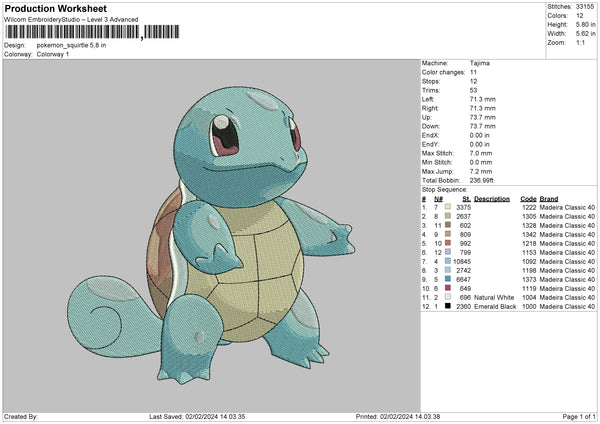600x424 pixels.
Task: Click the Max Jump value '7.2 mm'
Action: click(481, 171)
